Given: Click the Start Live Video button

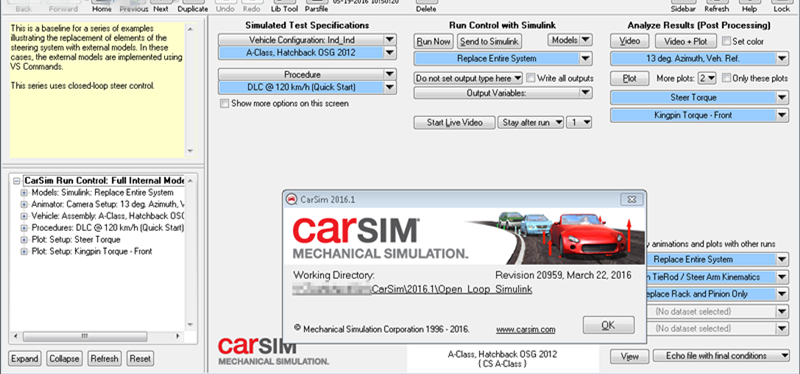Looking at the screenshot, I should coord(454,122).
